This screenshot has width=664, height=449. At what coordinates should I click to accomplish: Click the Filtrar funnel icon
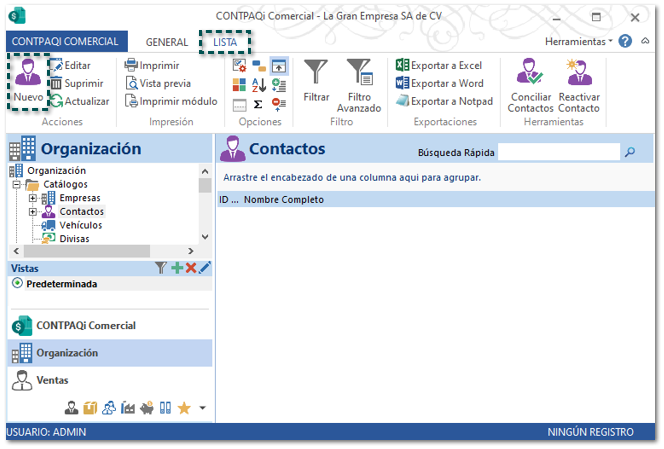pyautogui.click(x=316, y=73)
